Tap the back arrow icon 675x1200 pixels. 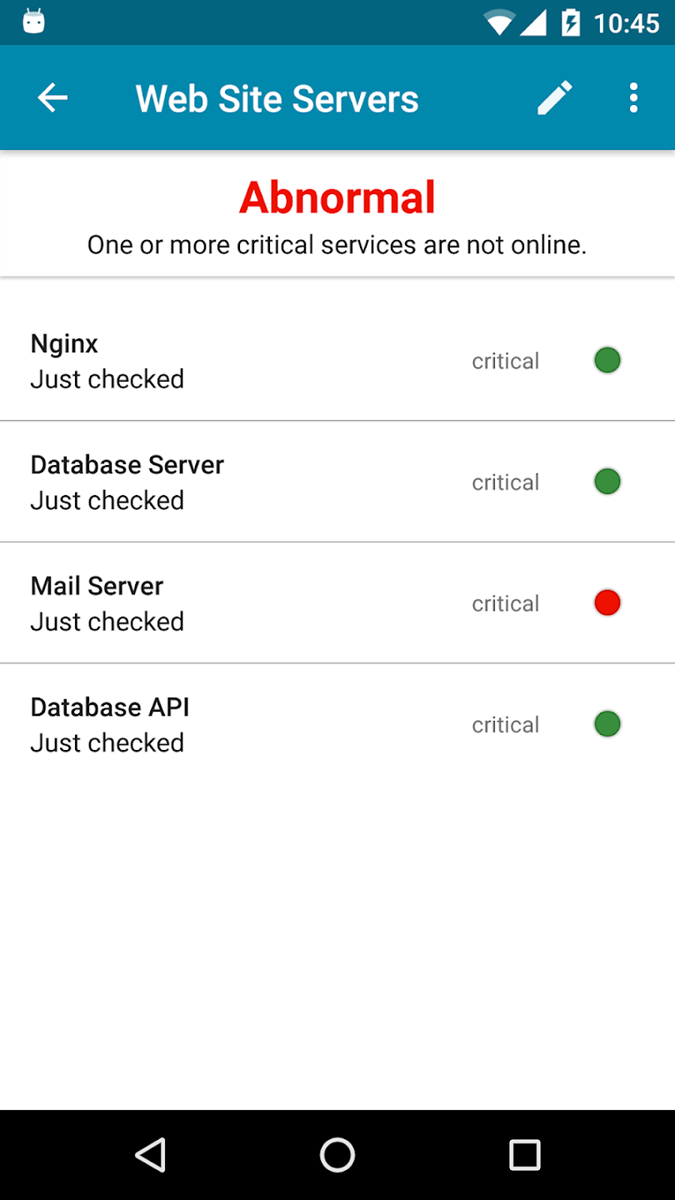53,98
